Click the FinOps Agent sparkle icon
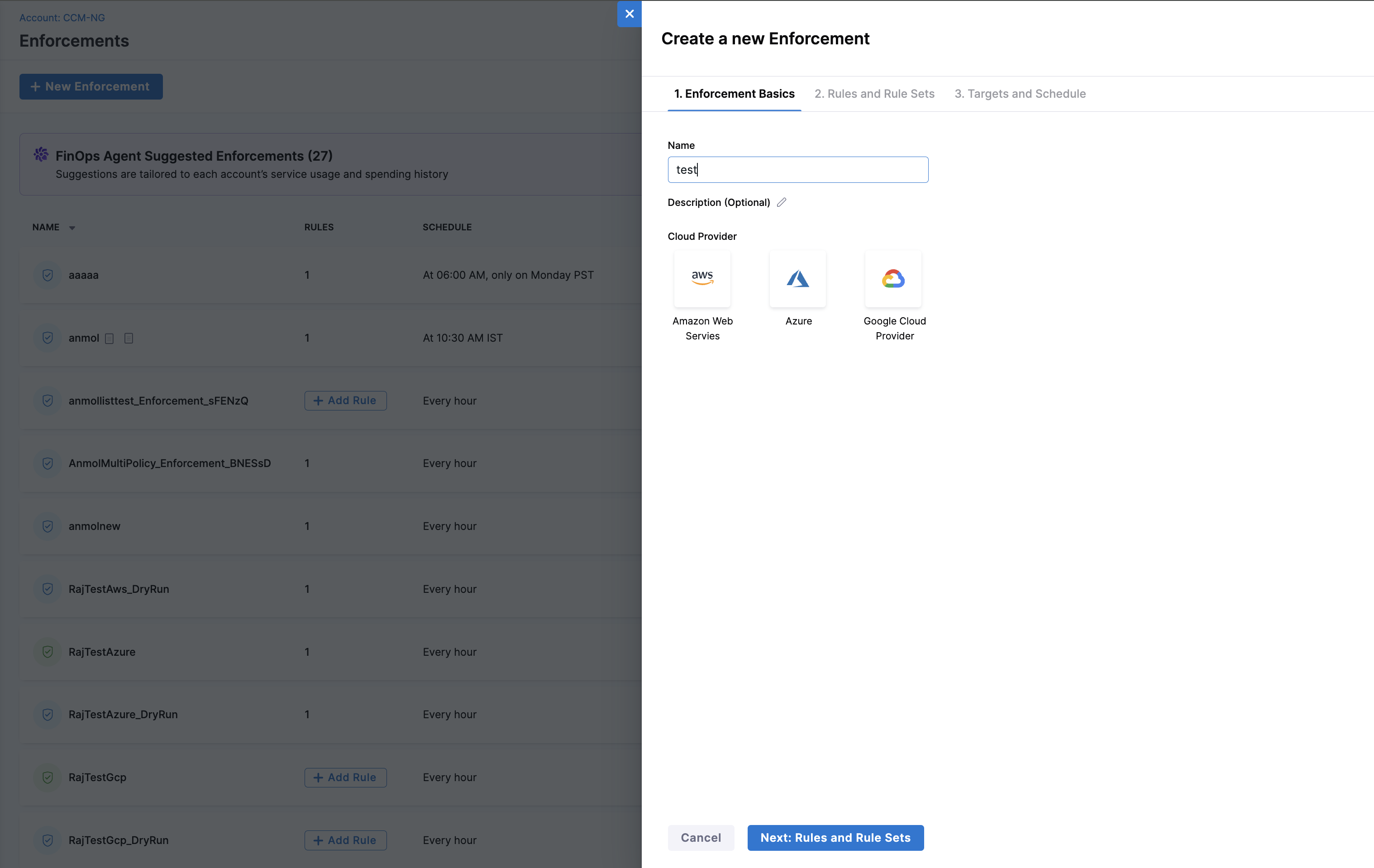Screen dimensions: 1374x868 (41, 155)
